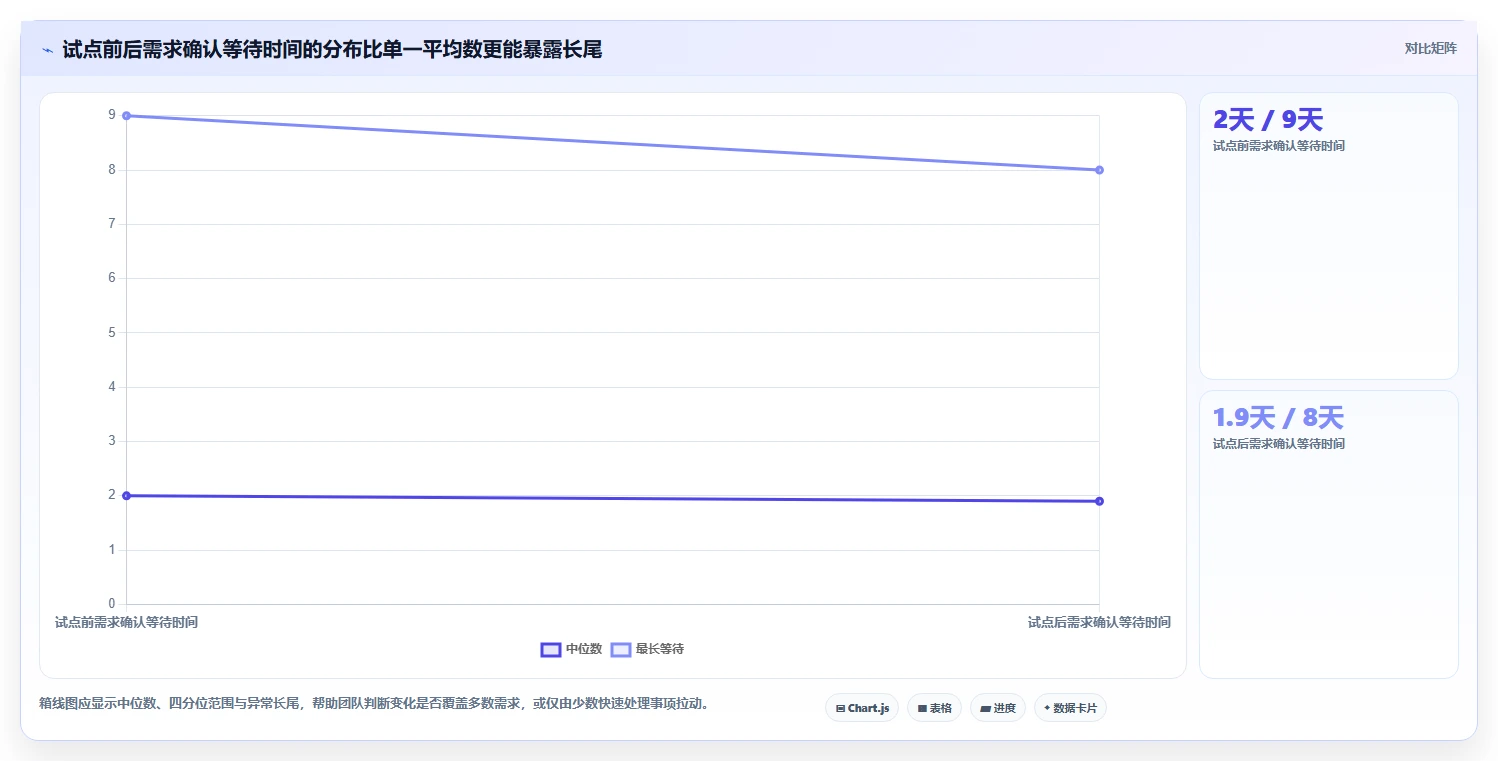Toggle the 中位数 legend item
Viewport: 1498px width, 761px height.
tap(571, 649)
